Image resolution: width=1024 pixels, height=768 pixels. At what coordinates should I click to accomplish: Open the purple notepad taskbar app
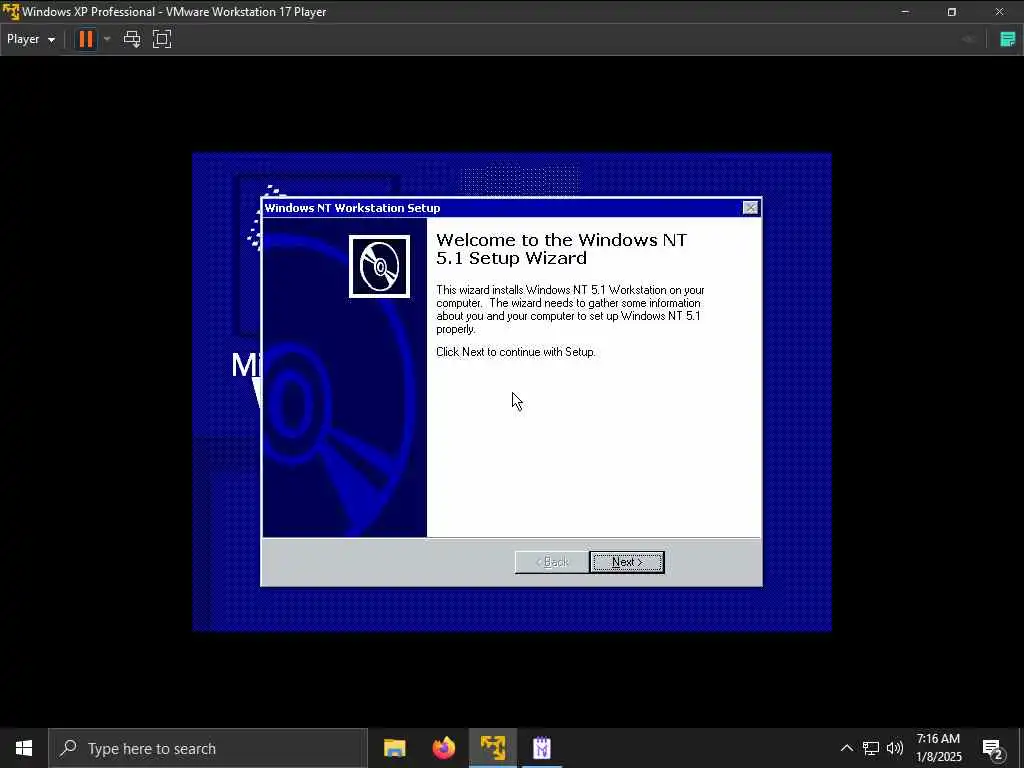[x=542, y=748]
